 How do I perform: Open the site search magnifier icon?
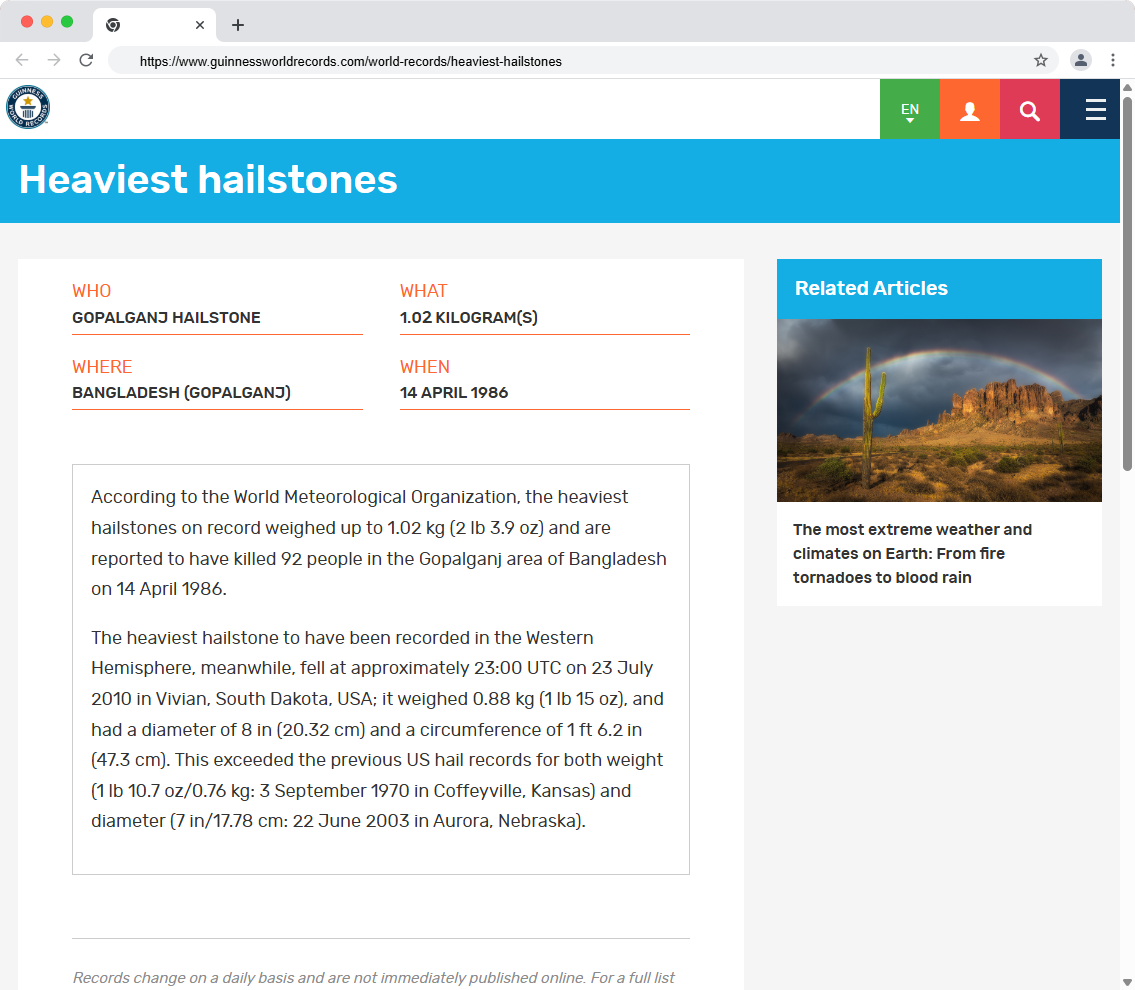1030,109
